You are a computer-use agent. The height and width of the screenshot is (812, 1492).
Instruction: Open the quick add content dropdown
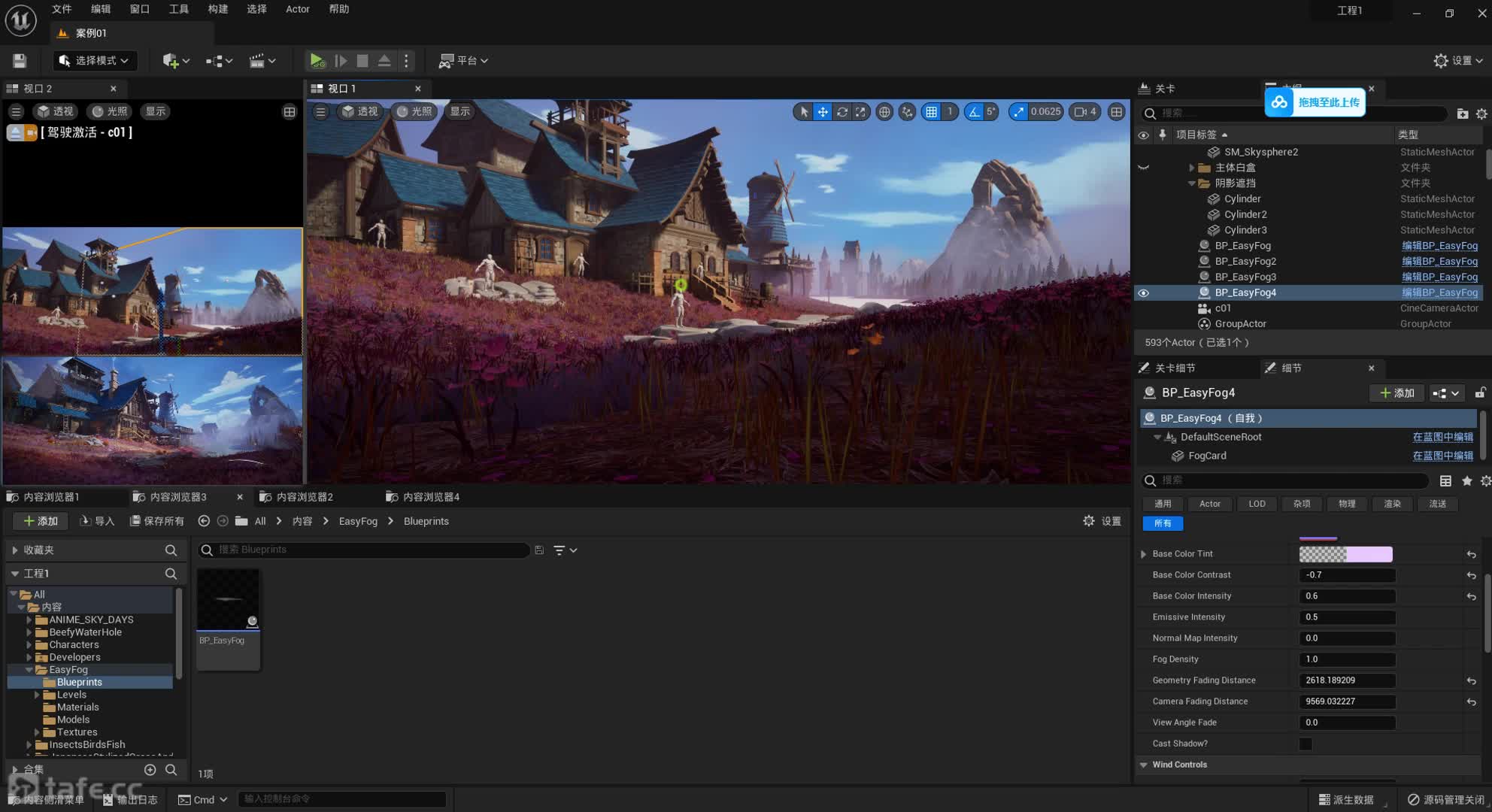176,60
